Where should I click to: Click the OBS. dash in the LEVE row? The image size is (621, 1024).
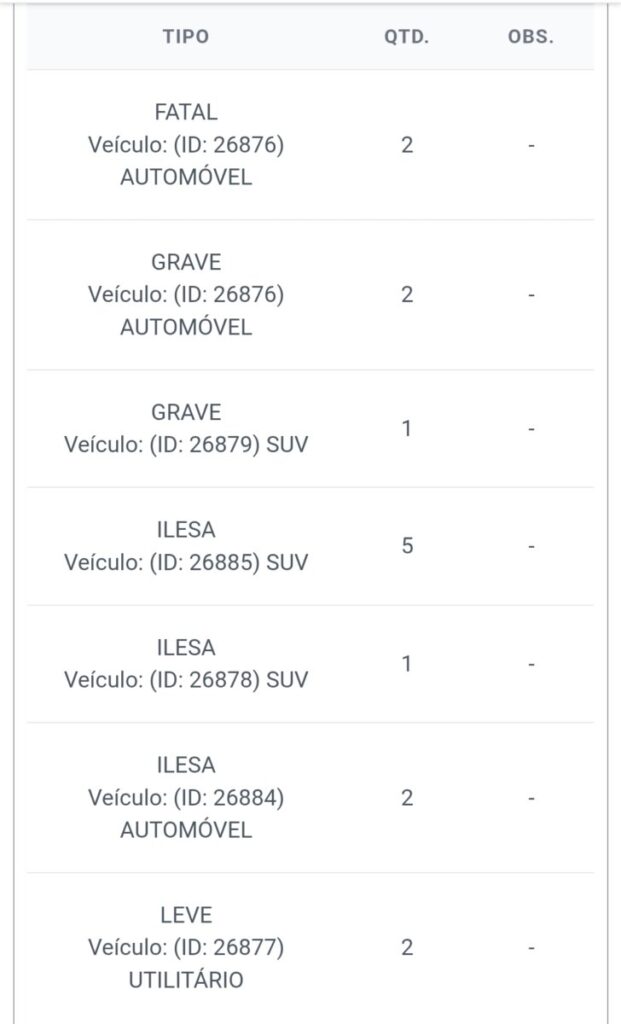(x=531, y=947)
